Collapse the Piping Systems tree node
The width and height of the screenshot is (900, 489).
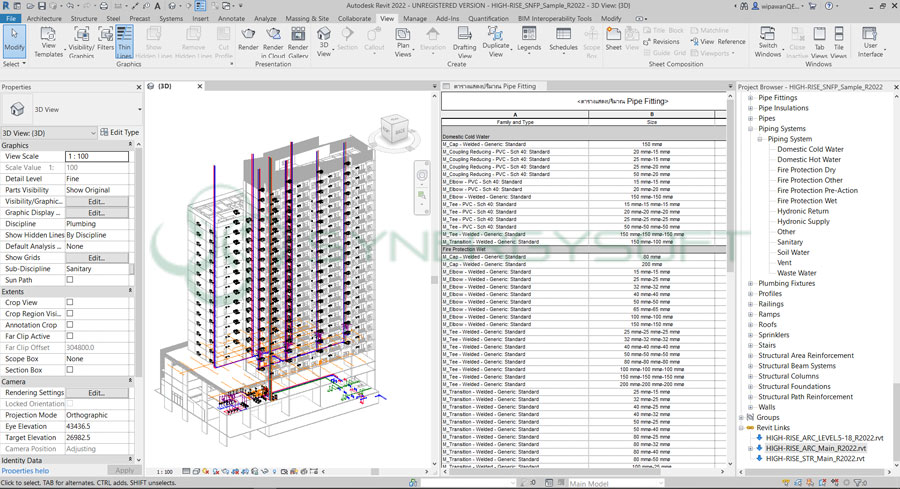[751, 128]
